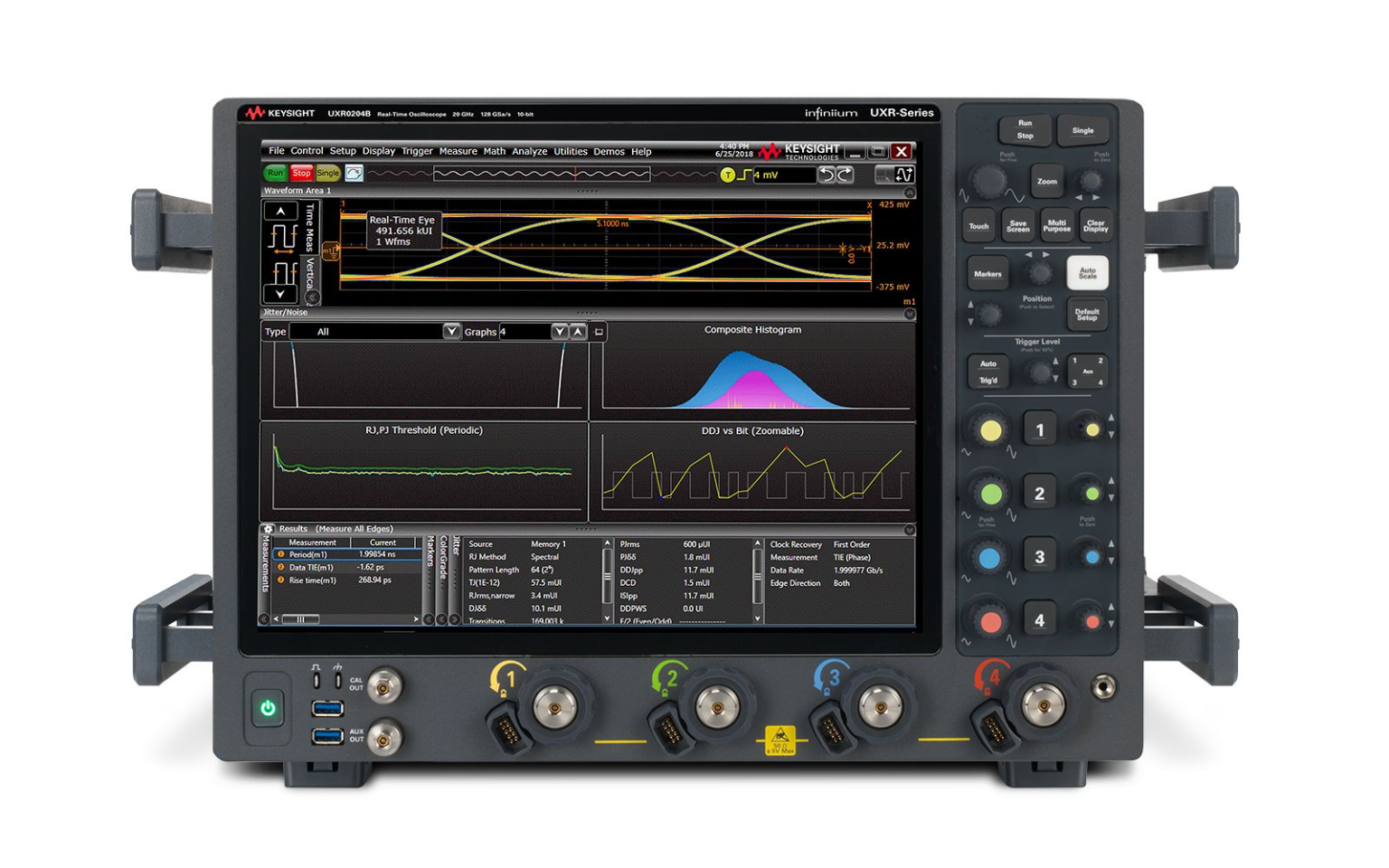The width and height of the screenshot is (1389, 868).
Task: Click the waveform icon at toolbar's right end
Action: point(904,175)
